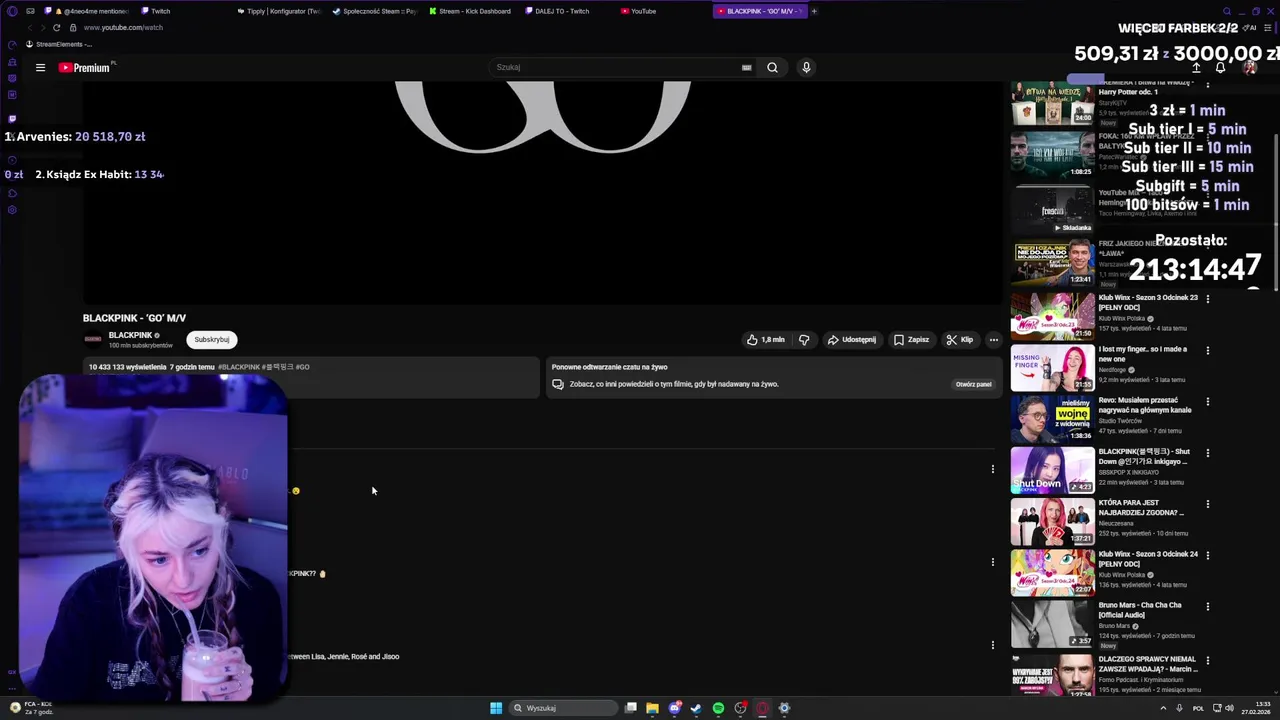Screen dimensions: 1280x720
Task: Open Spotify from the taskbar
Action: click(x=718, y=708)
